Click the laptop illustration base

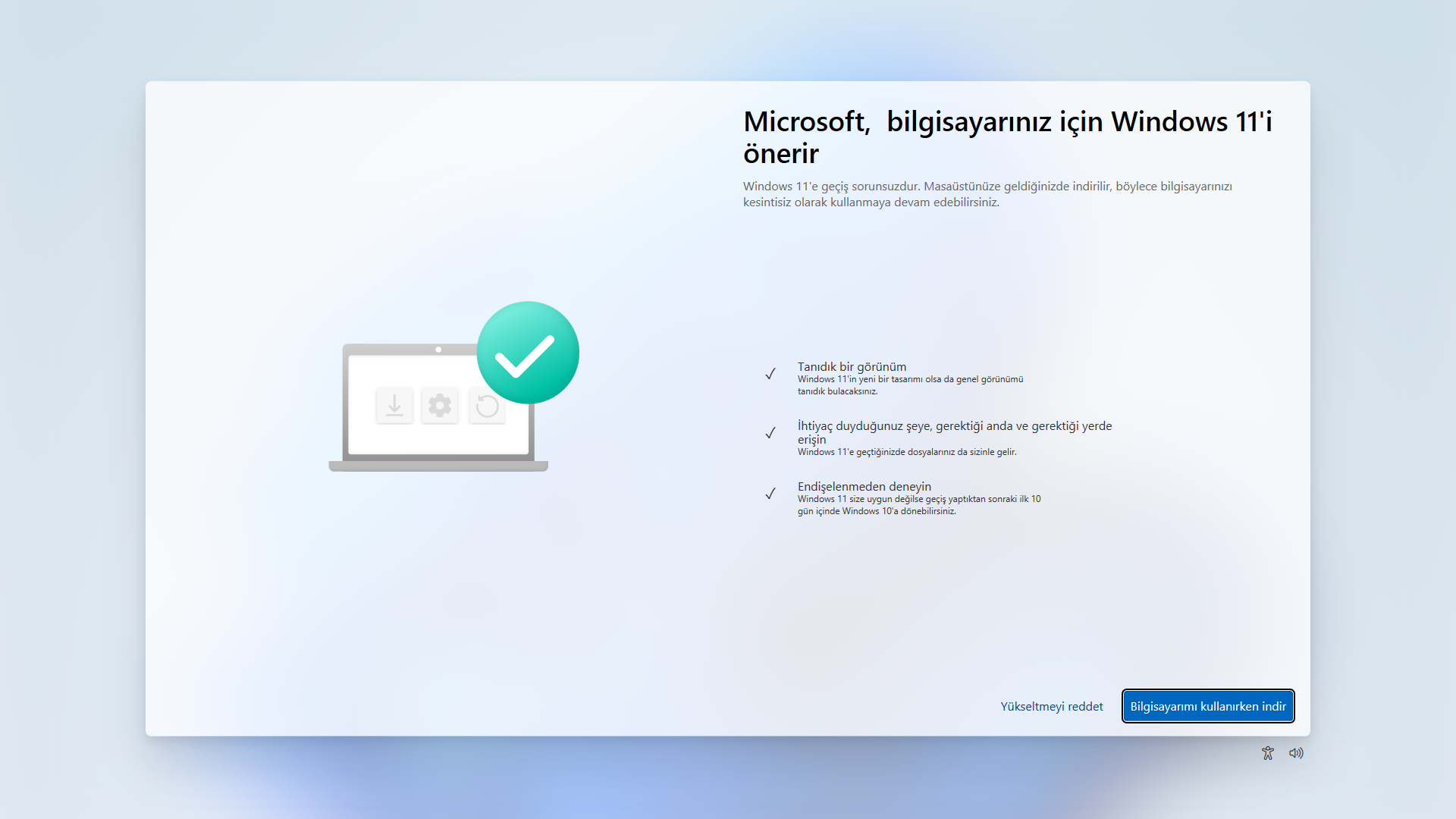tap(438, 466)
